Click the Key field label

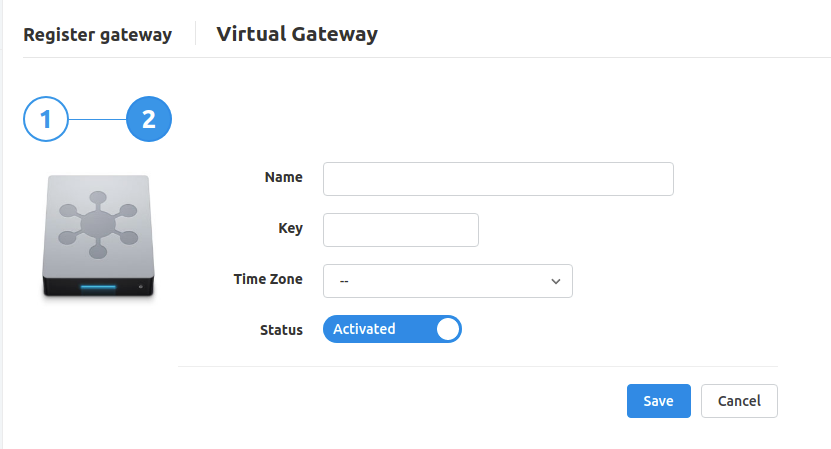click(290, 228)
